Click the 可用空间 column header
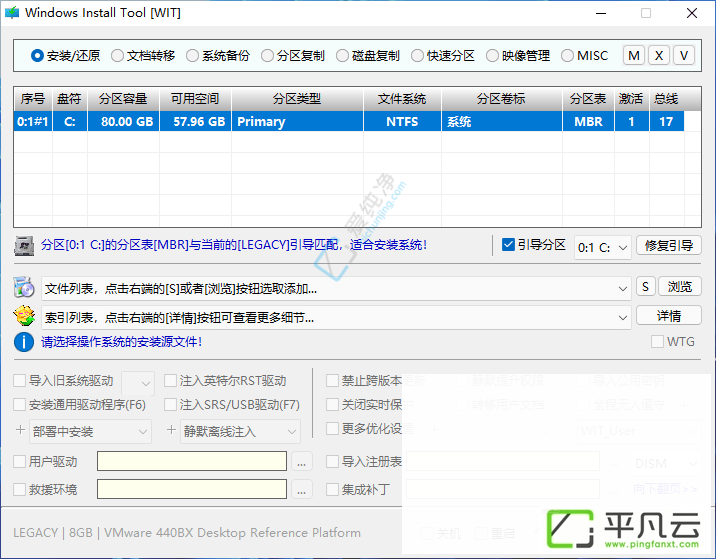 coord(195,99)
